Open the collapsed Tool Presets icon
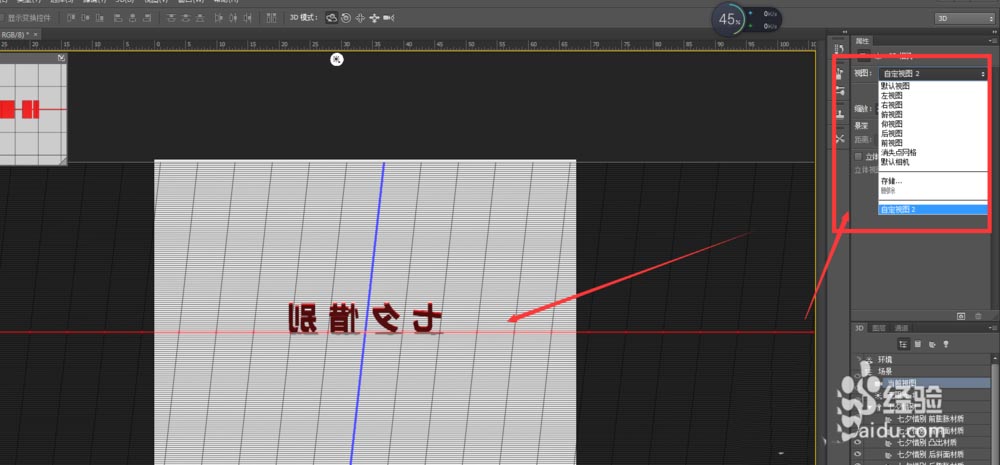The height and width of the screenshot is (465, 1000). [840, 138]
